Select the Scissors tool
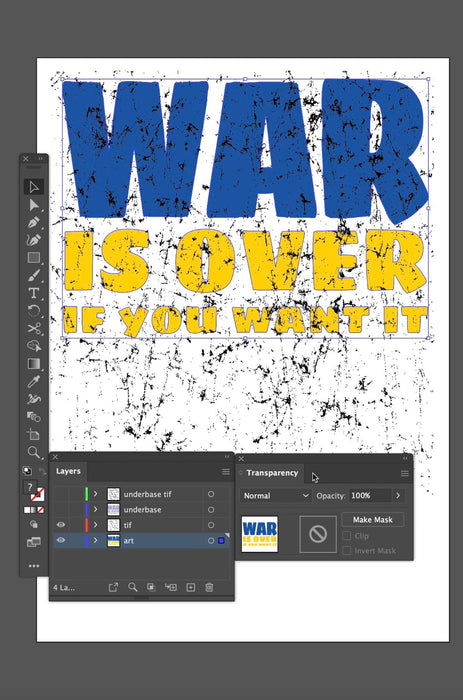 33,328
